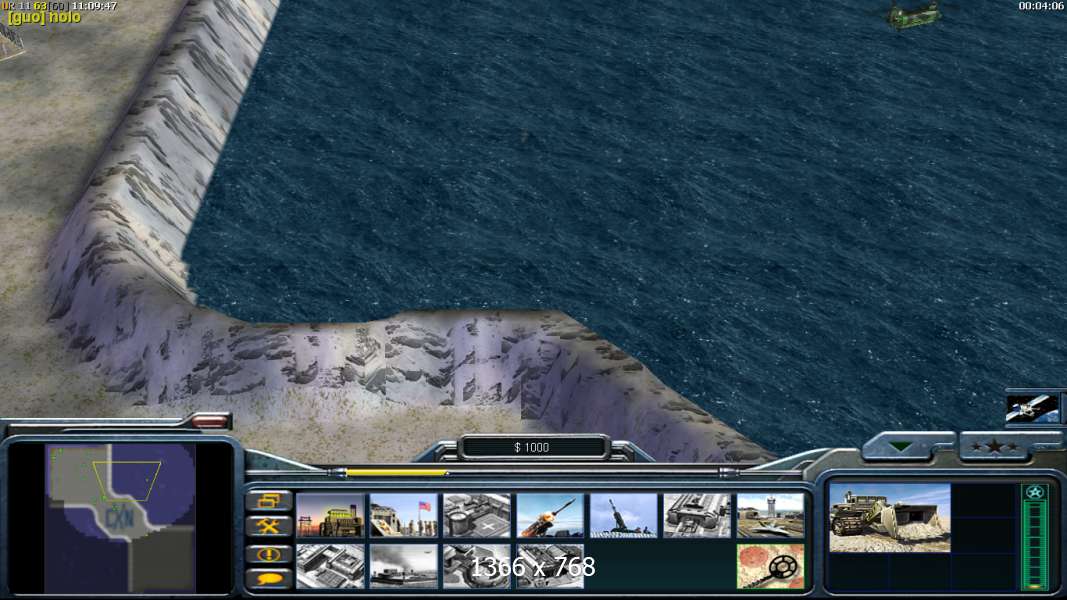This screenshot has width=1067, height=600.
Task: Open the Generals promotion stars button
Action: (994, 446)
